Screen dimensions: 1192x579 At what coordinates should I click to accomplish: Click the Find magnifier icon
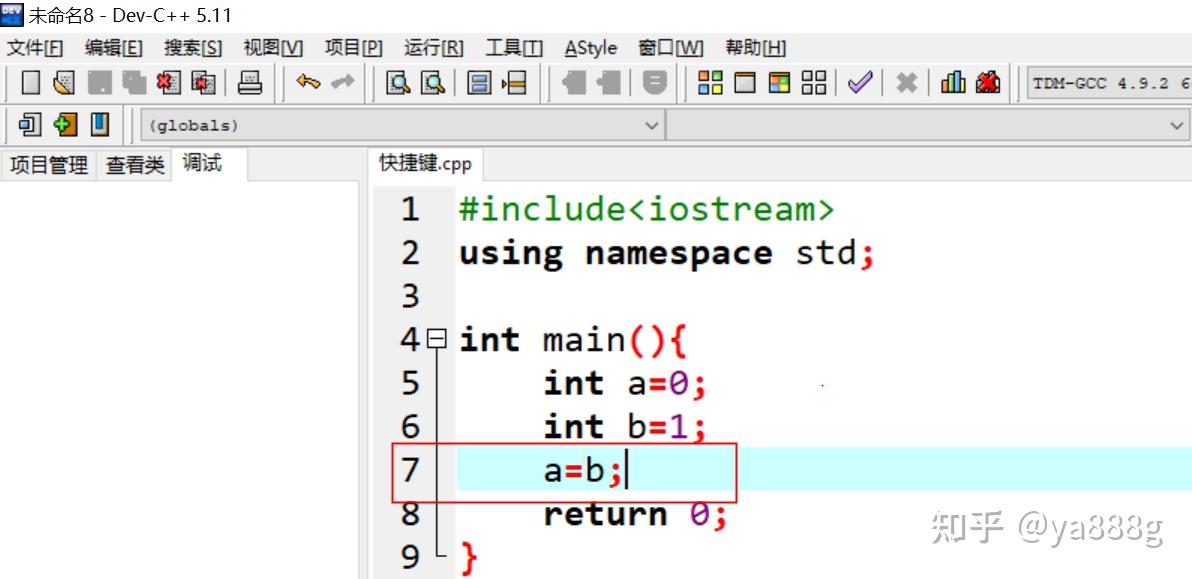(398, 82)
